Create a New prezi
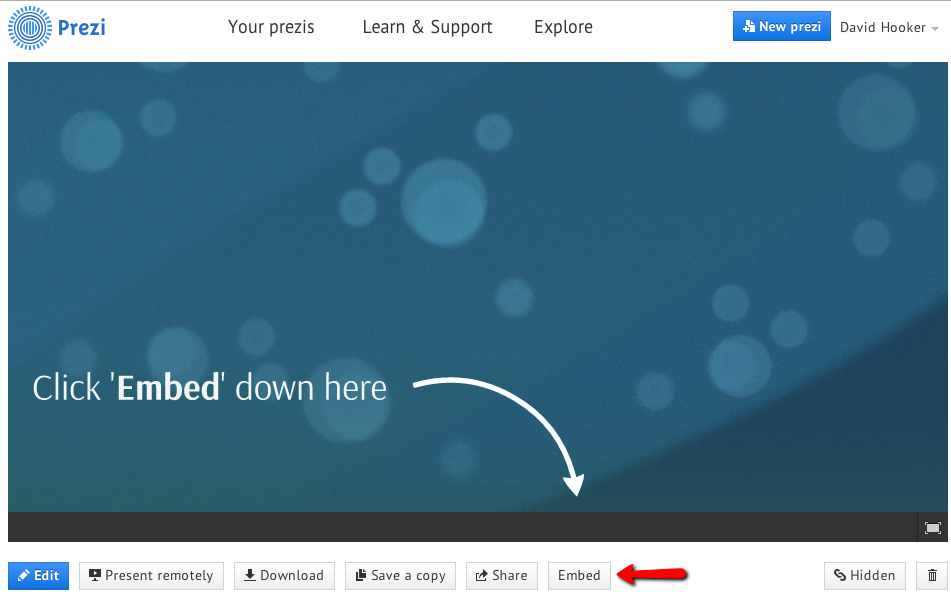951x598 pixels. tap(781, 27)
